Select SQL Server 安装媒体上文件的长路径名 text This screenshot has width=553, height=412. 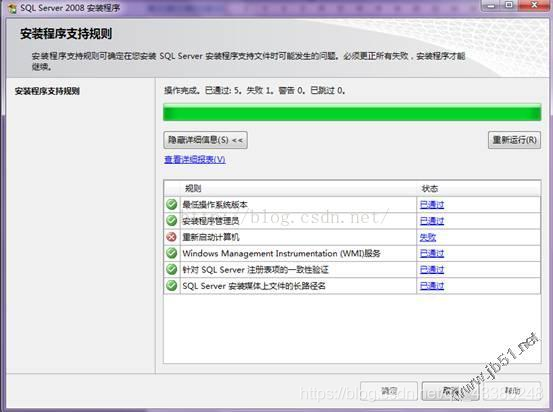click(254, 286)
